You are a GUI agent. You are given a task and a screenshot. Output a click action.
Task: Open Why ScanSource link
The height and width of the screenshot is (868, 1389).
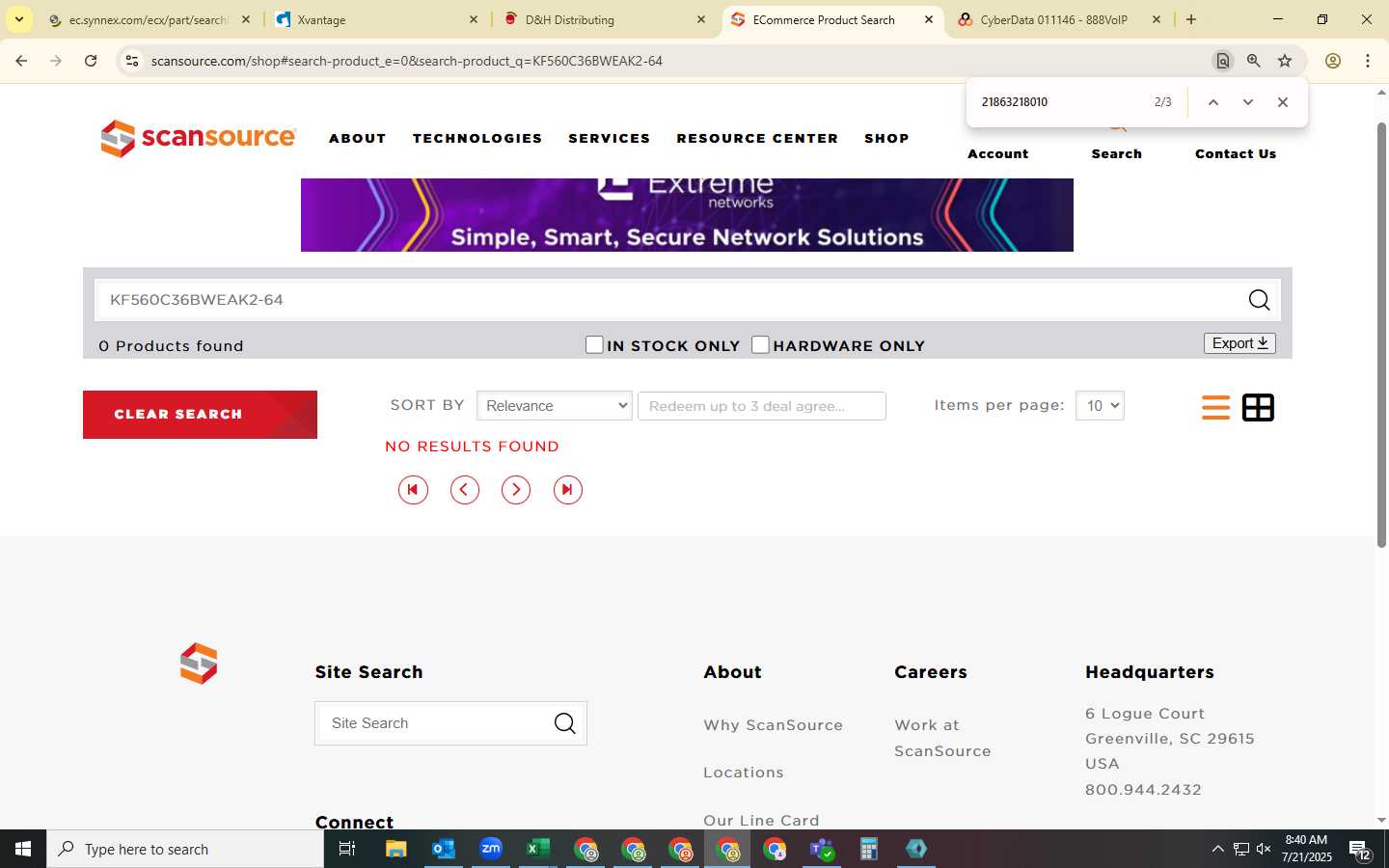pos(773,725)
